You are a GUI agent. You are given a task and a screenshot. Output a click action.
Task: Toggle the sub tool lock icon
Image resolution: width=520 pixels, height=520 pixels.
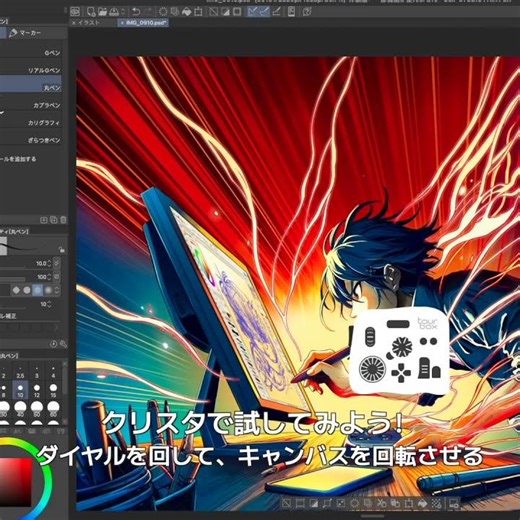61,249
